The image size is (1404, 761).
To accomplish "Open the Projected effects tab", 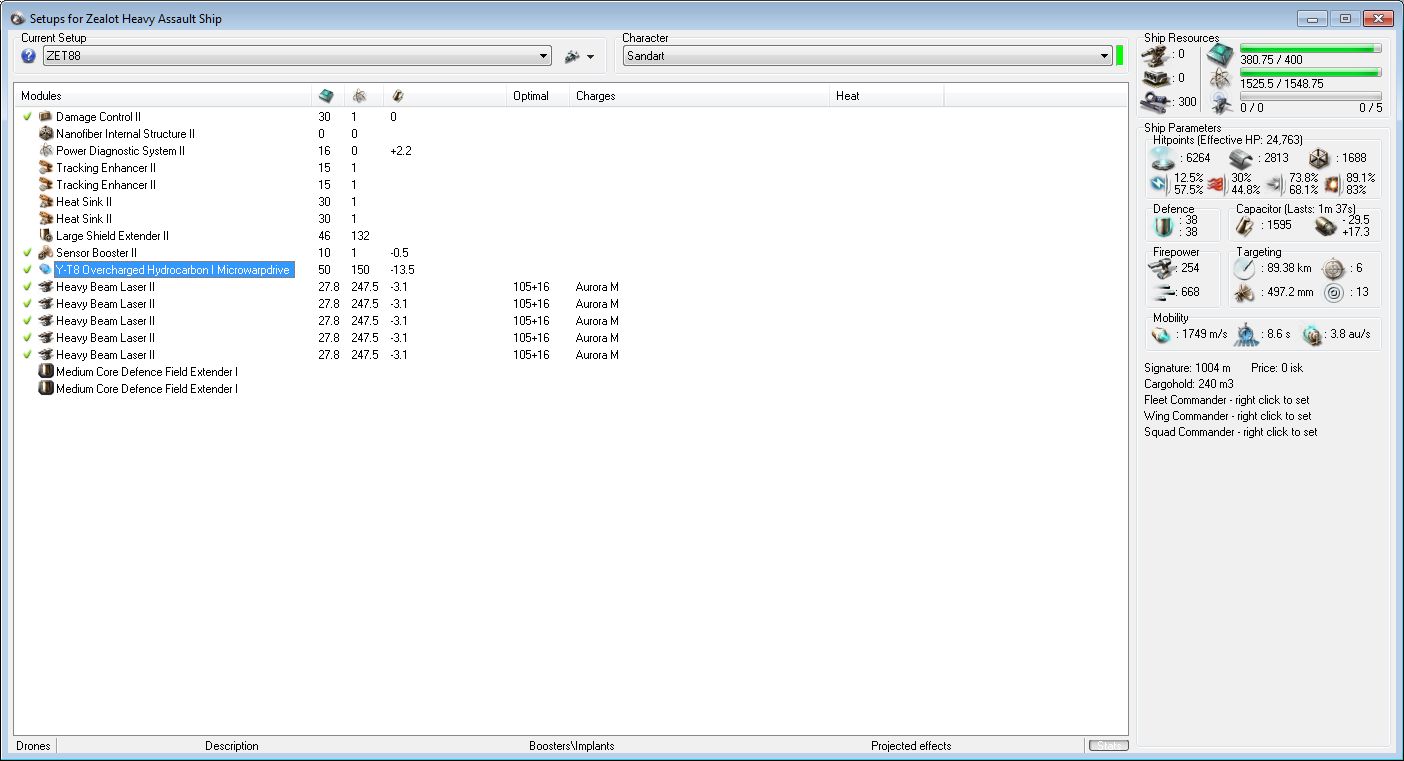I will 911,746.
